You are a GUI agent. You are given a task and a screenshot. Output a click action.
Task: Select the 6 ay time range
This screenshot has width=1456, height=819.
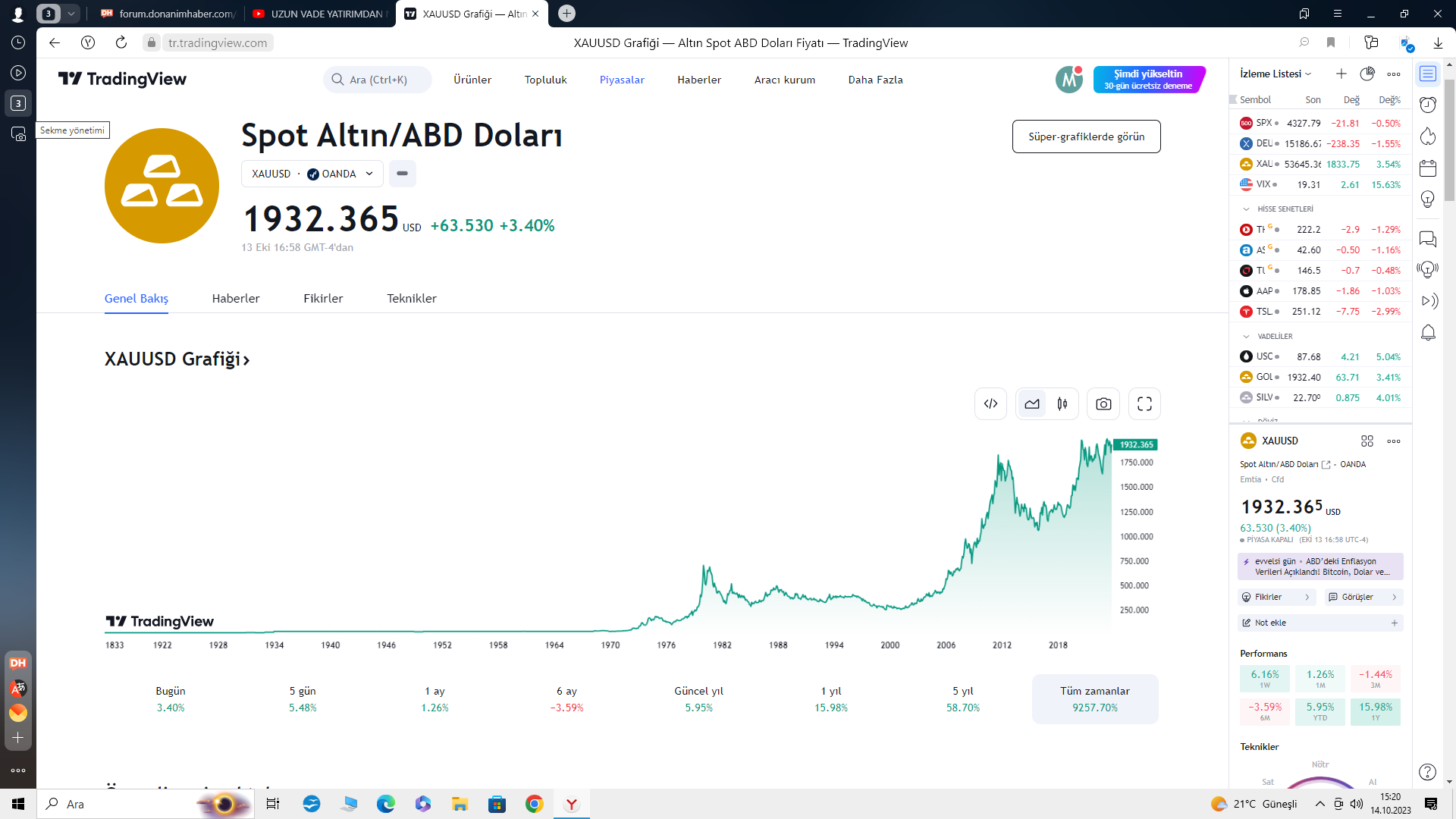coord(566,699)
